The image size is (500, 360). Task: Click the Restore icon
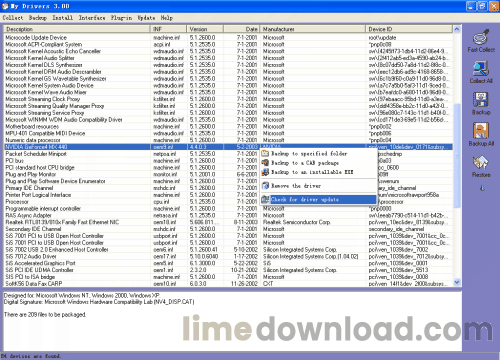coord(481,163)
